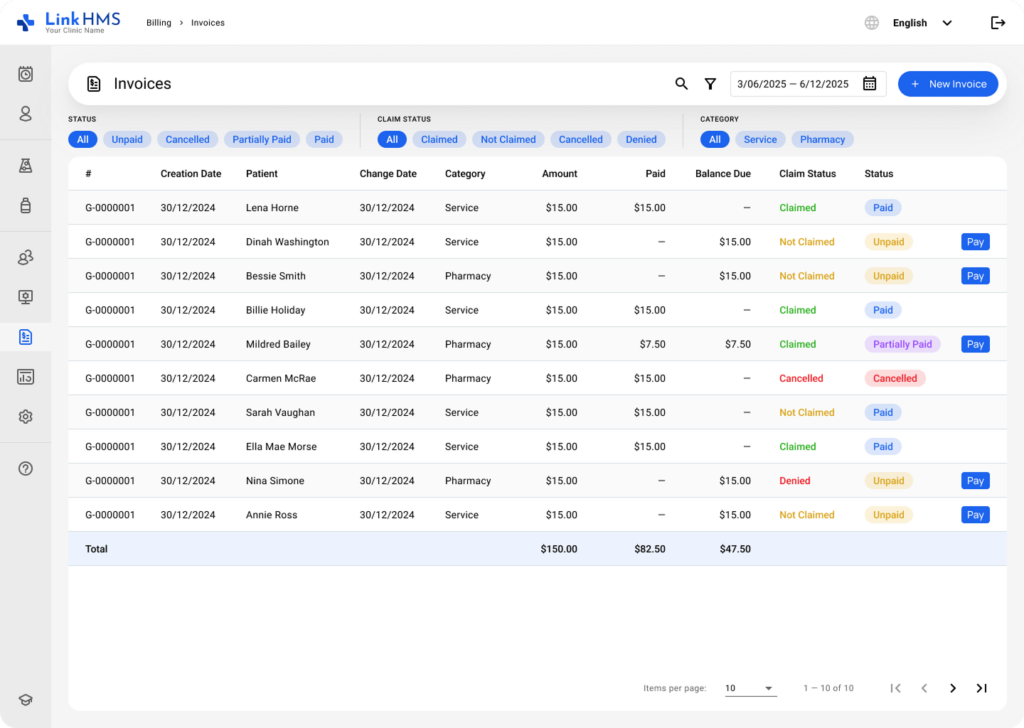The image size is (1024, 728).
Task: Open the items per page dropdown
Action: (750, 688)
